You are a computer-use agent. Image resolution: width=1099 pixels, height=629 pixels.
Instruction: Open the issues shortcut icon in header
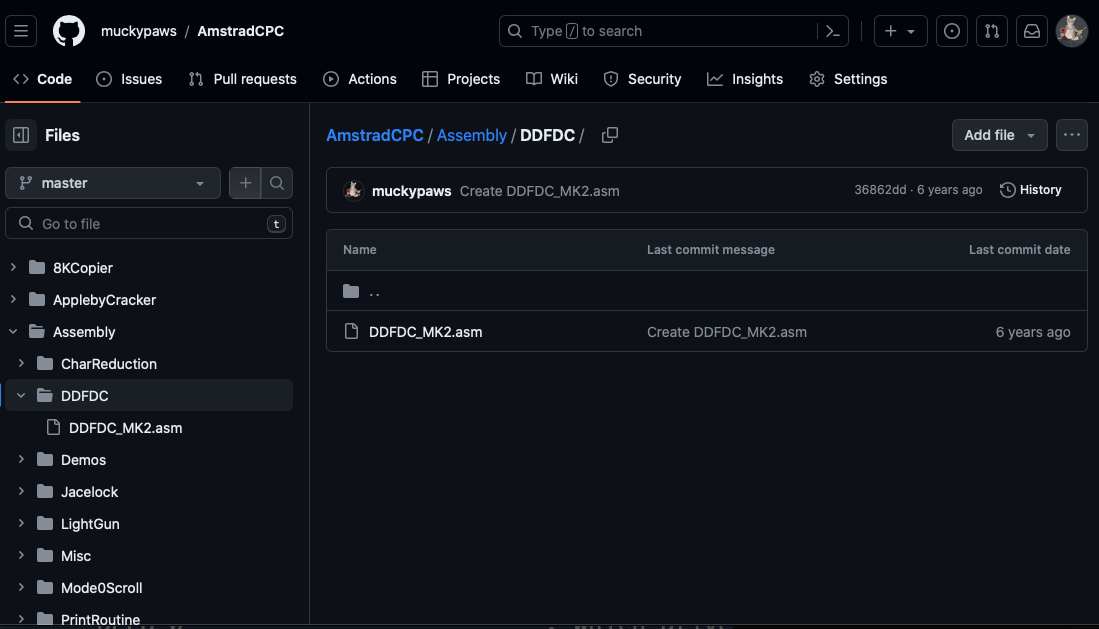pyautogui.click(x=952, y=31)
